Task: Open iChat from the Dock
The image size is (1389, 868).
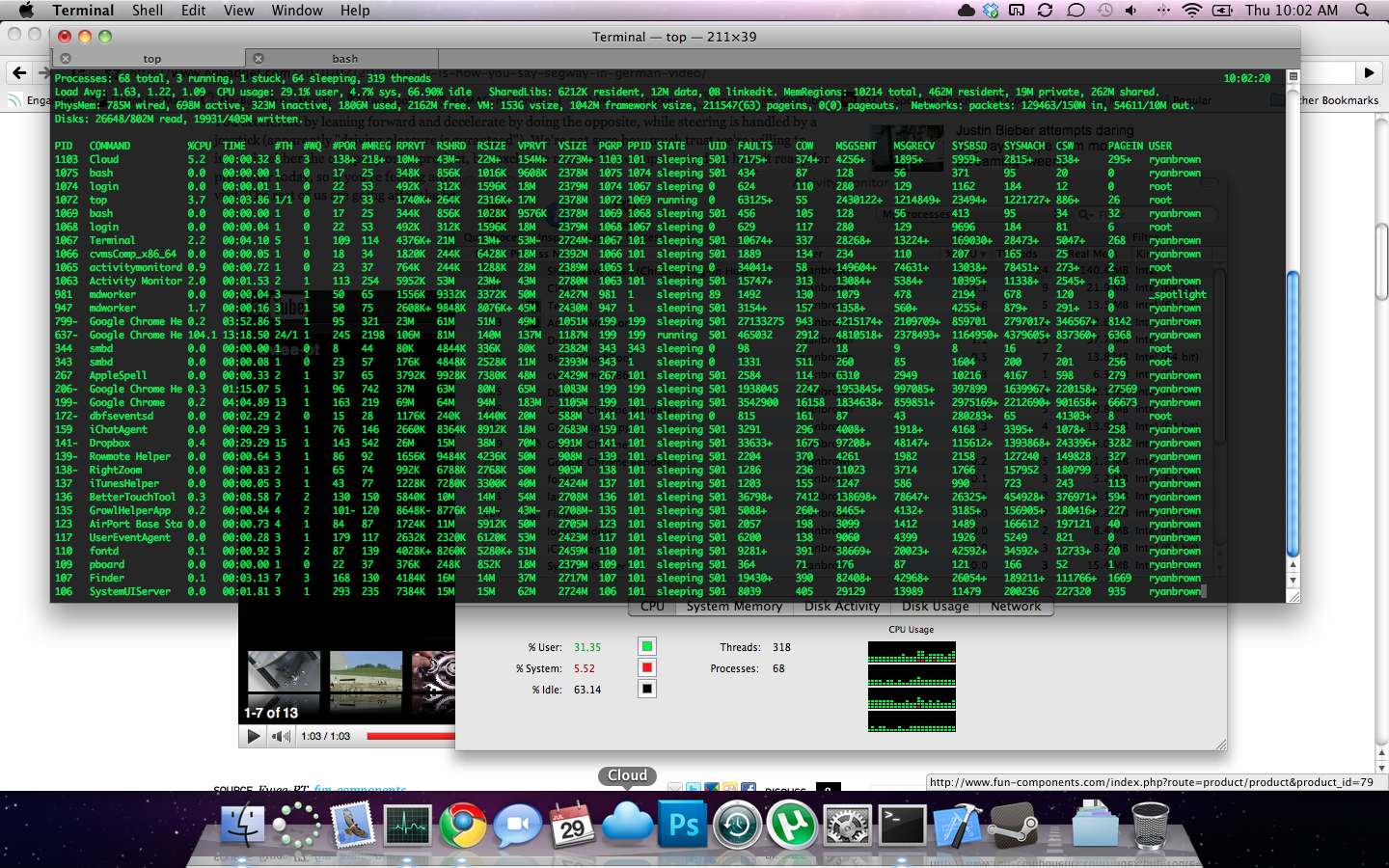Action: click(518, 827)
